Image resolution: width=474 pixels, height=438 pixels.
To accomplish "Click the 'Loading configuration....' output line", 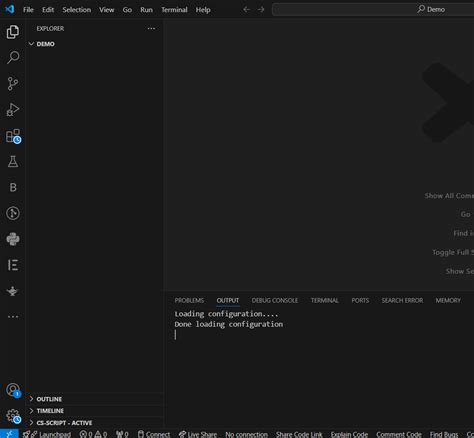I will [226, 314].
